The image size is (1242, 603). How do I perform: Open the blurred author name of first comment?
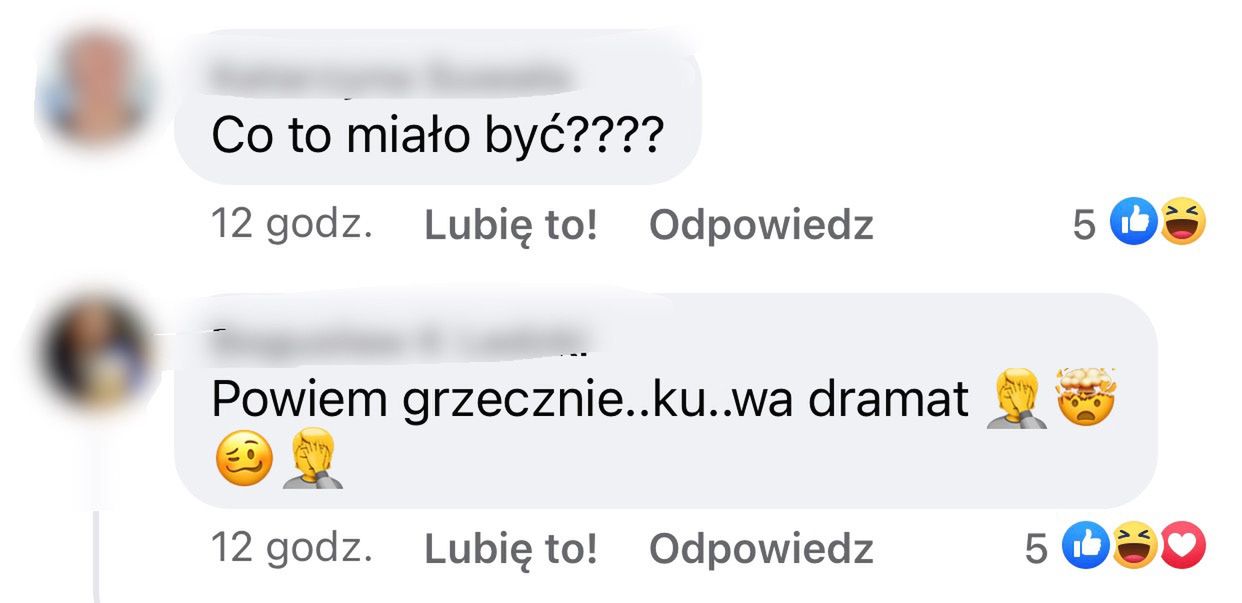(x=392, y=75)
